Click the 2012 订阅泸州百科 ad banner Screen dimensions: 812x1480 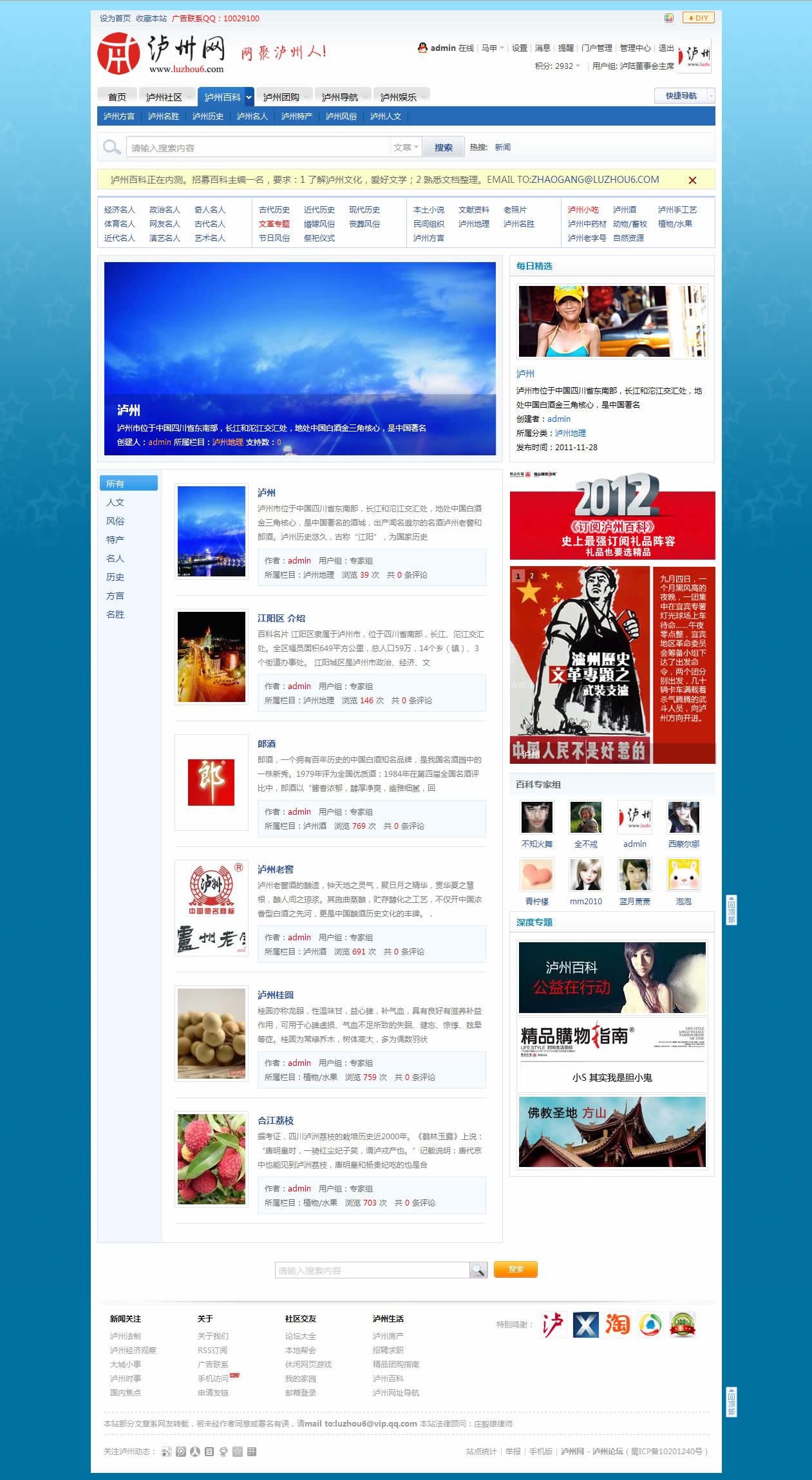(612, 516)
